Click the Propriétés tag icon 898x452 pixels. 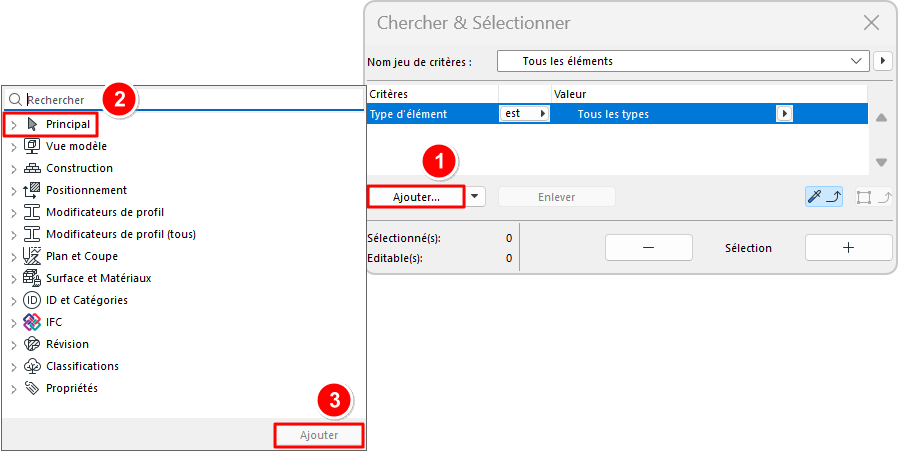pos(31,388)
